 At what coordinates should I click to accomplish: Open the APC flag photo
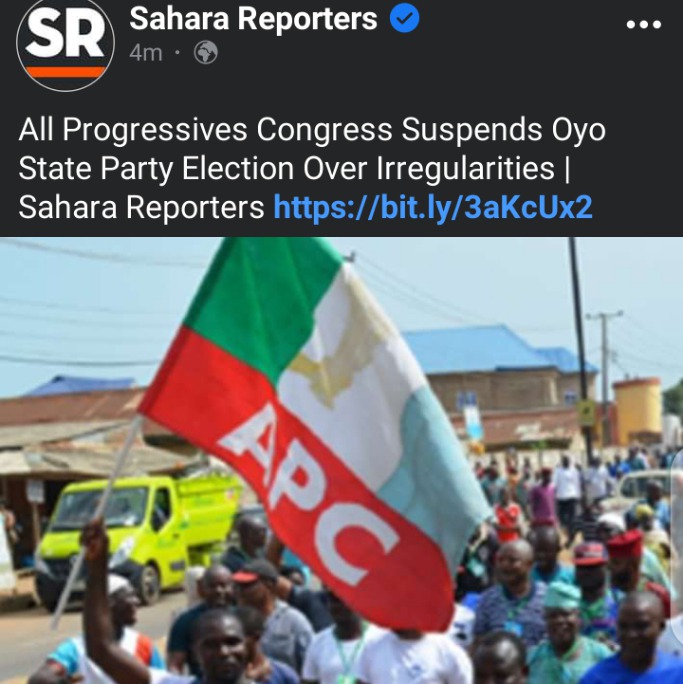coord(342,460)
